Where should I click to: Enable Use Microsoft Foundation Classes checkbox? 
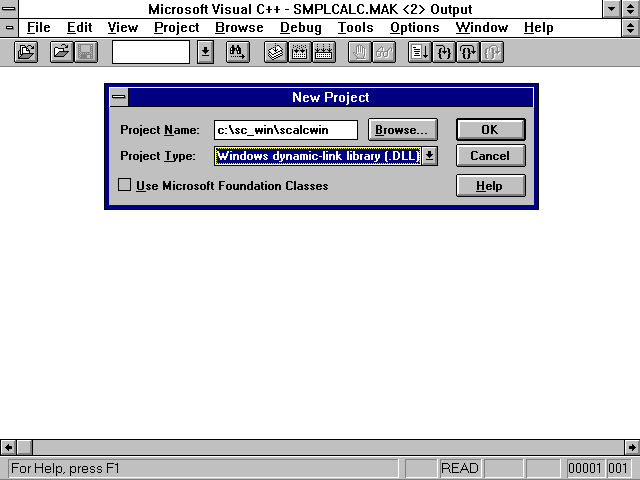125,185
